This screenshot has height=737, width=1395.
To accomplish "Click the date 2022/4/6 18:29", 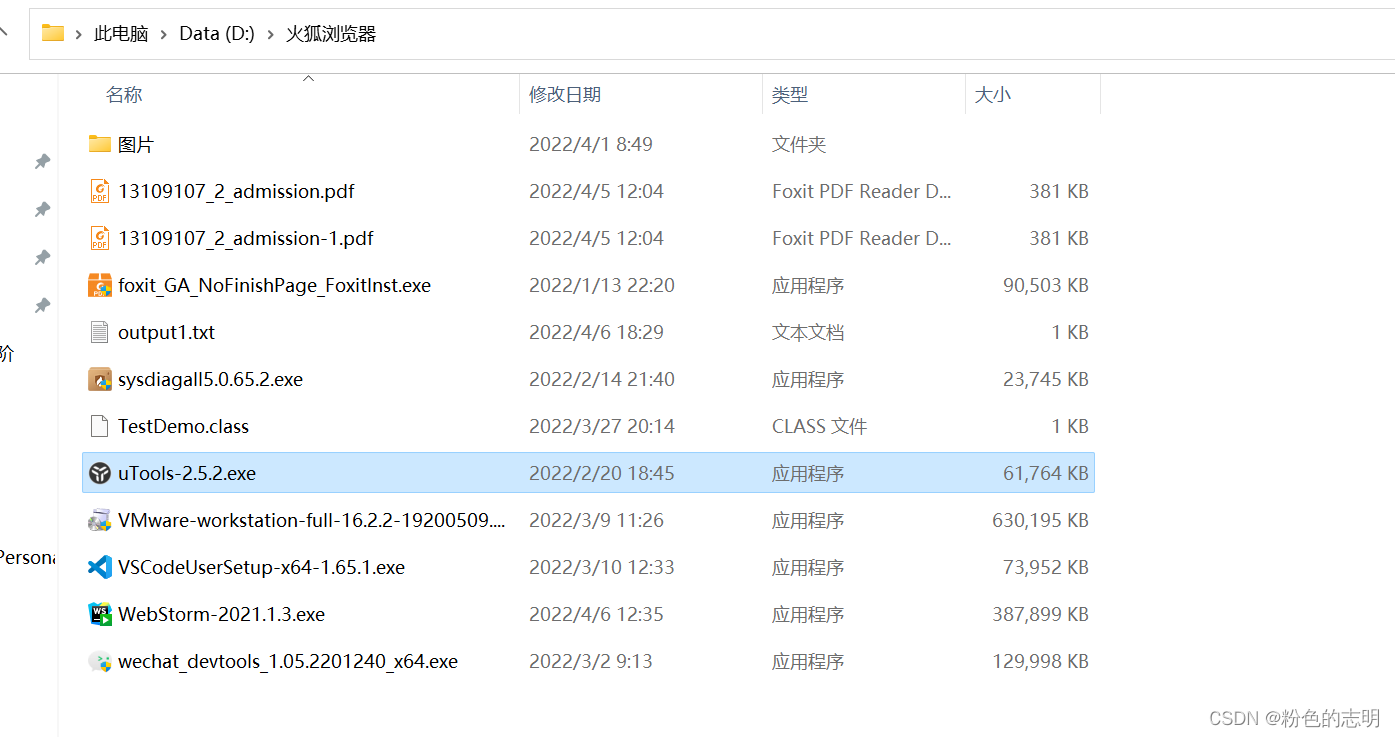I will 596,332.
